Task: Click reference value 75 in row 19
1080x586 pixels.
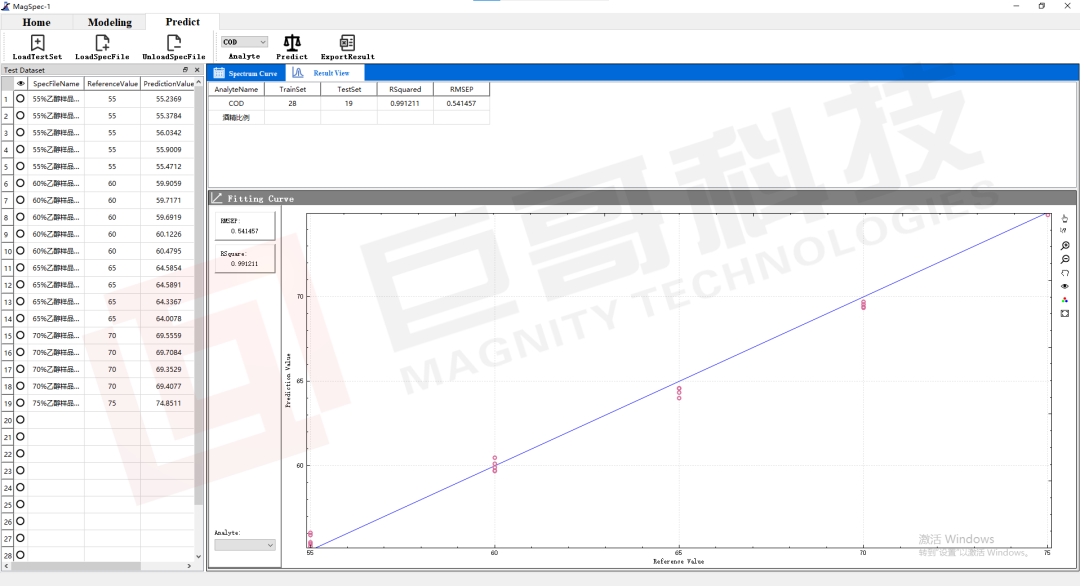Action: click(112, 403)
